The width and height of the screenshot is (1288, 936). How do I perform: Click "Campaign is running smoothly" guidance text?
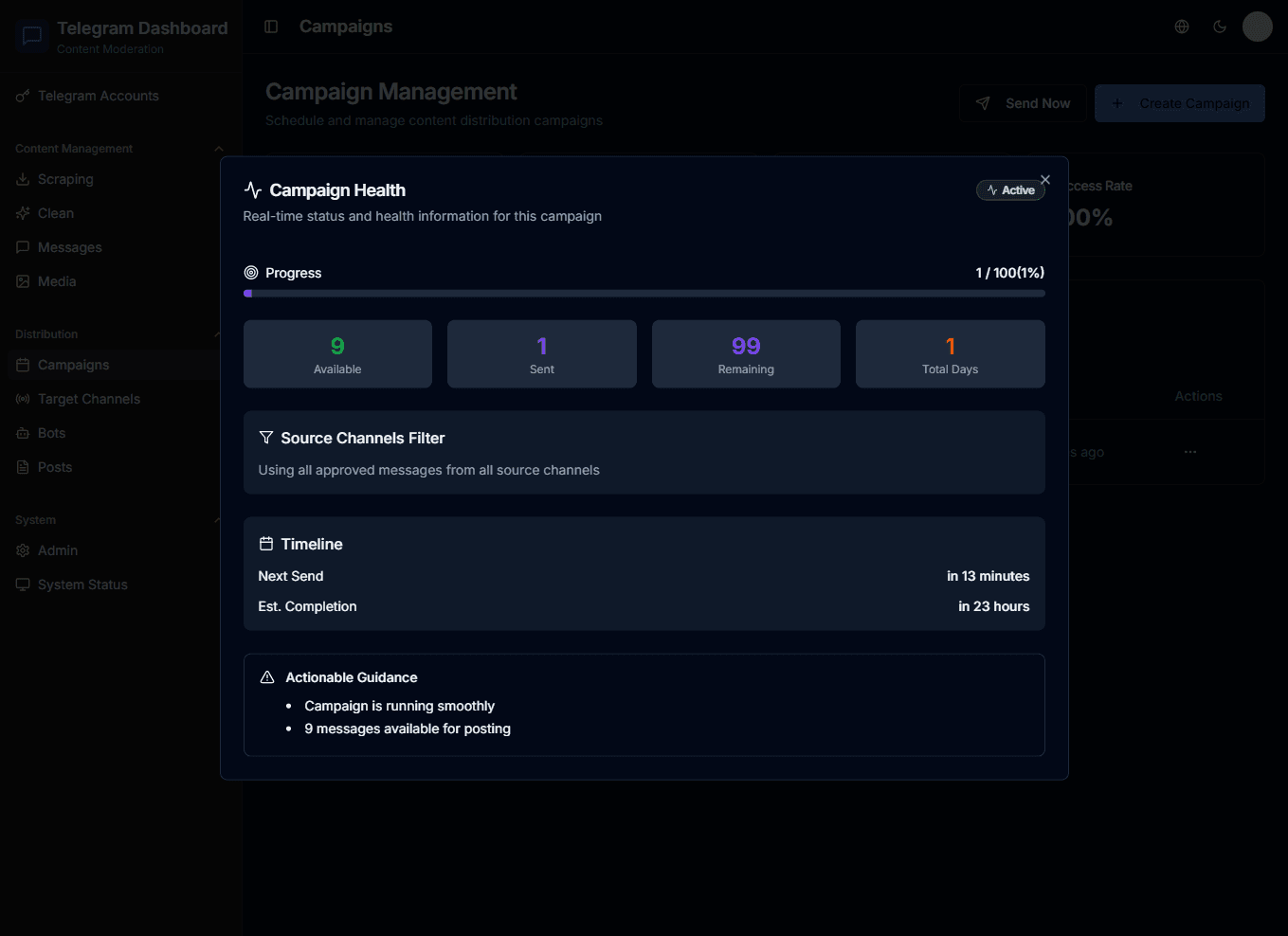tap(399, 706)
